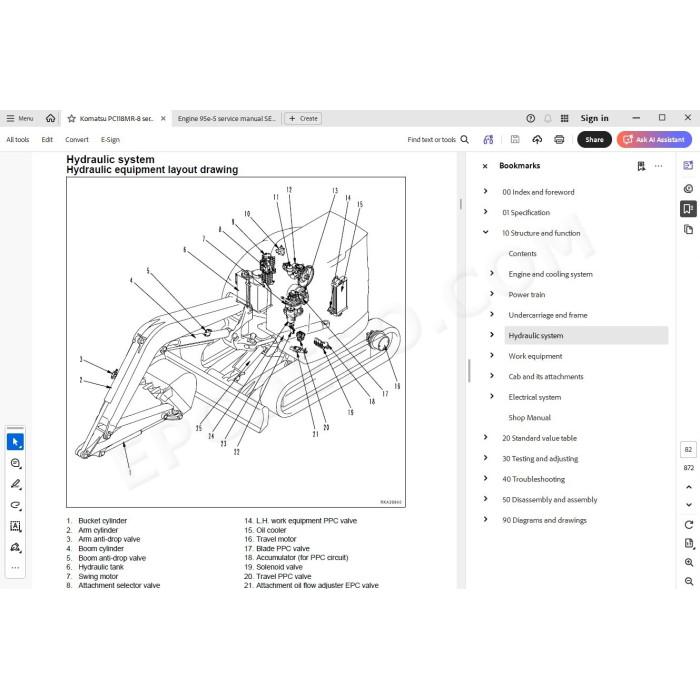Click the Ask AI Assistant button
The image size is (700, 700).
coord(654,140)
